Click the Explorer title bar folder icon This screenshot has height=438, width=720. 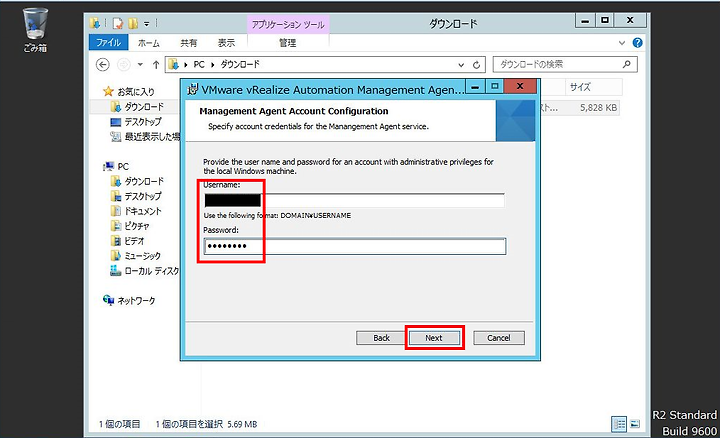pos(95,23)
